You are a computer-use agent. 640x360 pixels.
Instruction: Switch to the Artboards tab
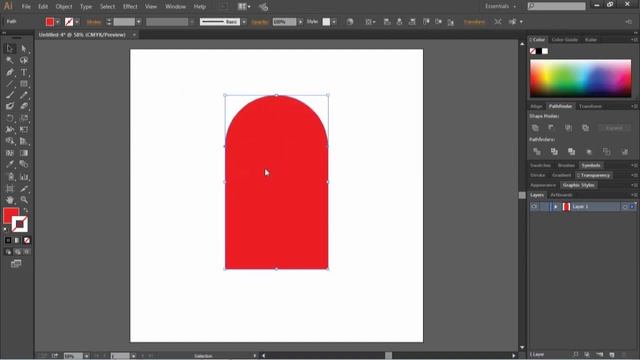(561, 195)
